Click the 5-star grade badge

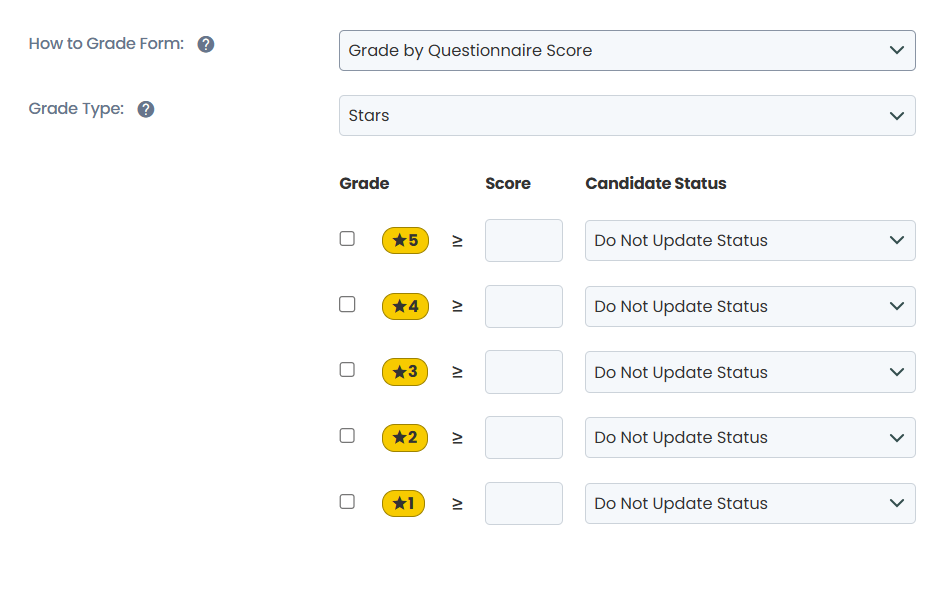click(x=406, y=241)
